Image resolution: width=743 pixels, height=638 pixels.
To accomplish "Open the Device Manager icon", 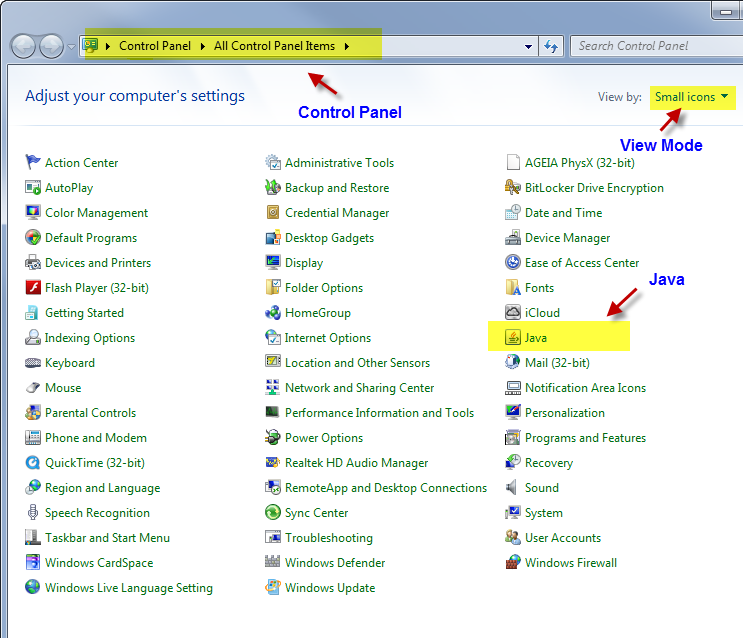I will pyautogui.click(x=513, y=237).
